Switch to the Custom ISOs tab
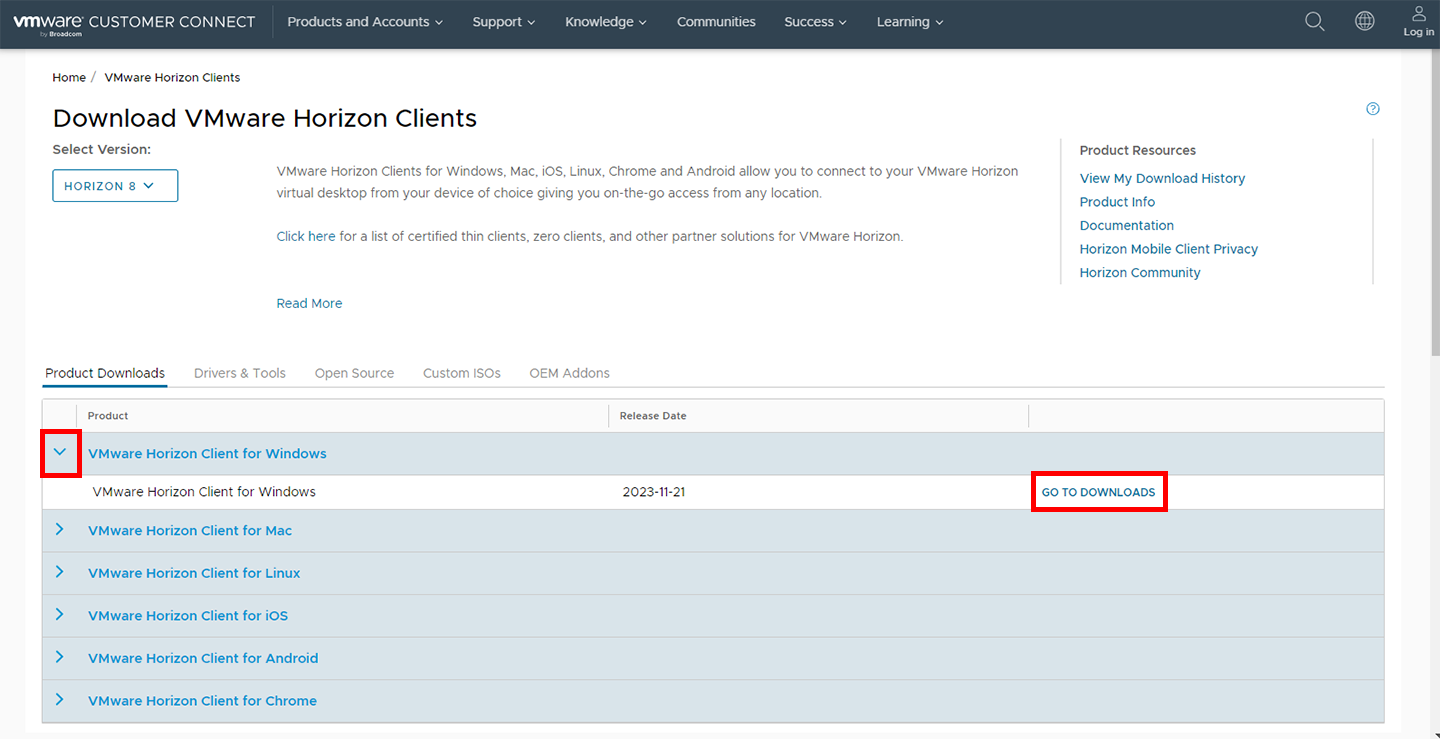The image size is (1440, 739). click(462, 373)
